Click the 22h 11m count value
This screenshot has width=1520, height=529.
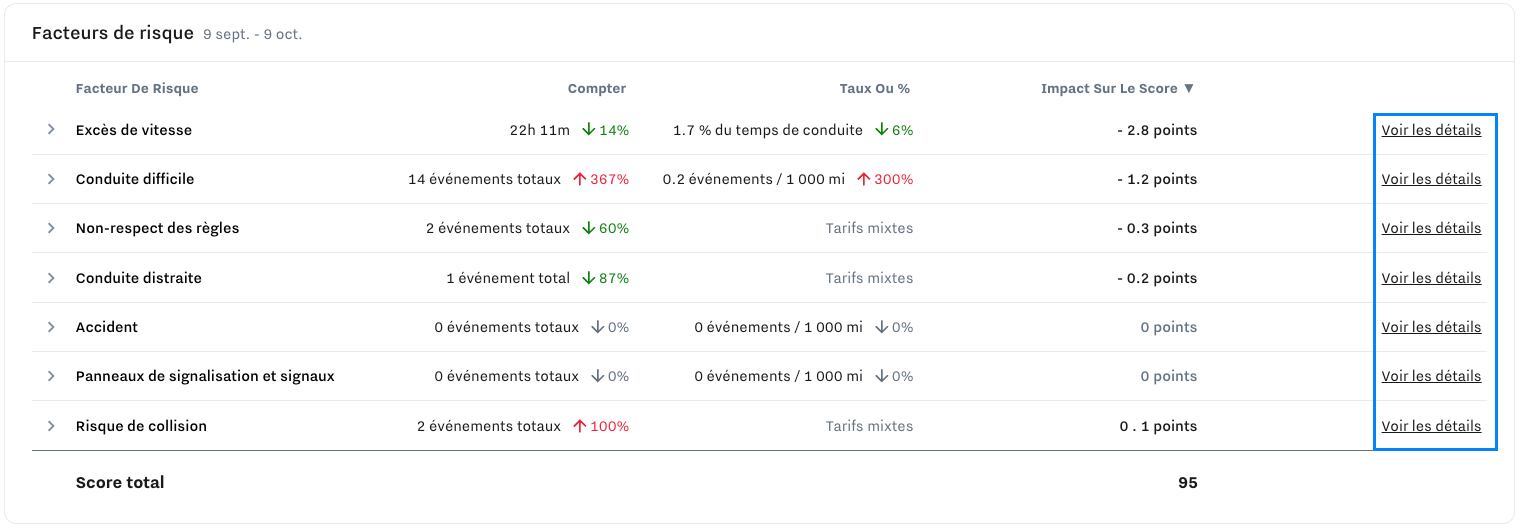pos(539,130)
